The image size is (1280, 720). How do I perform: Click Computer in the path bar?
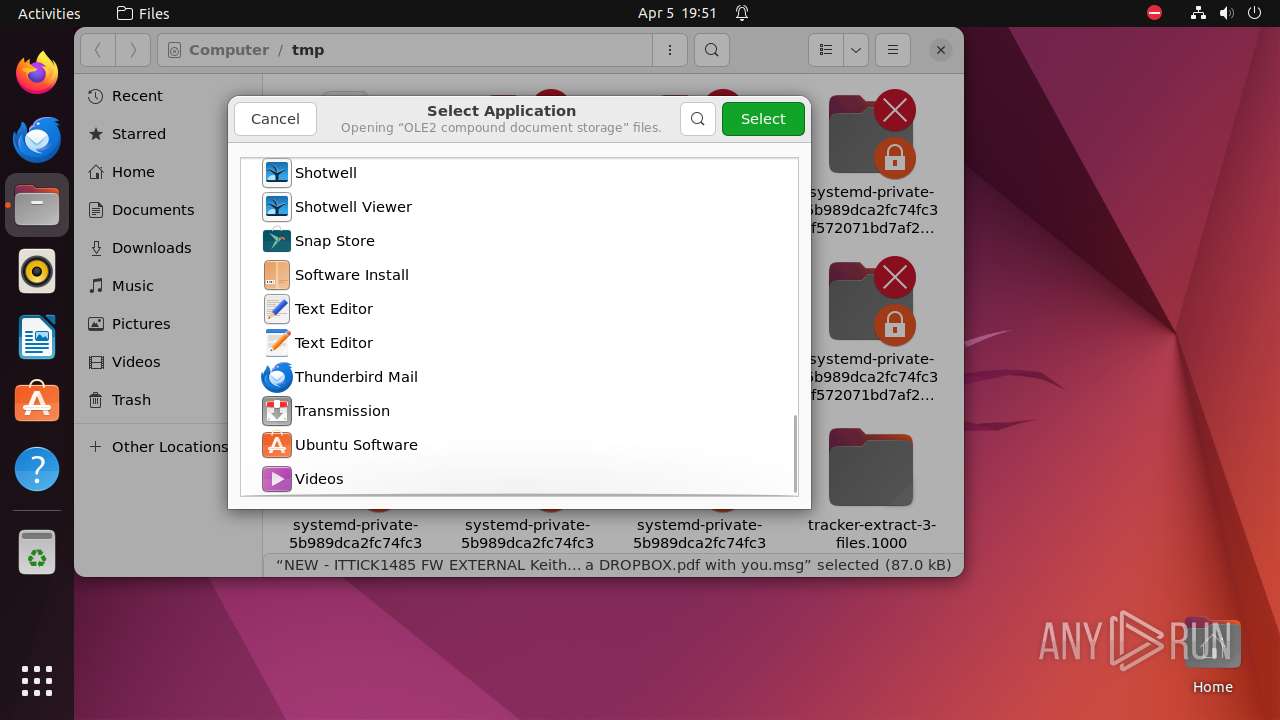pyautogui.click(x=229, y=50)
